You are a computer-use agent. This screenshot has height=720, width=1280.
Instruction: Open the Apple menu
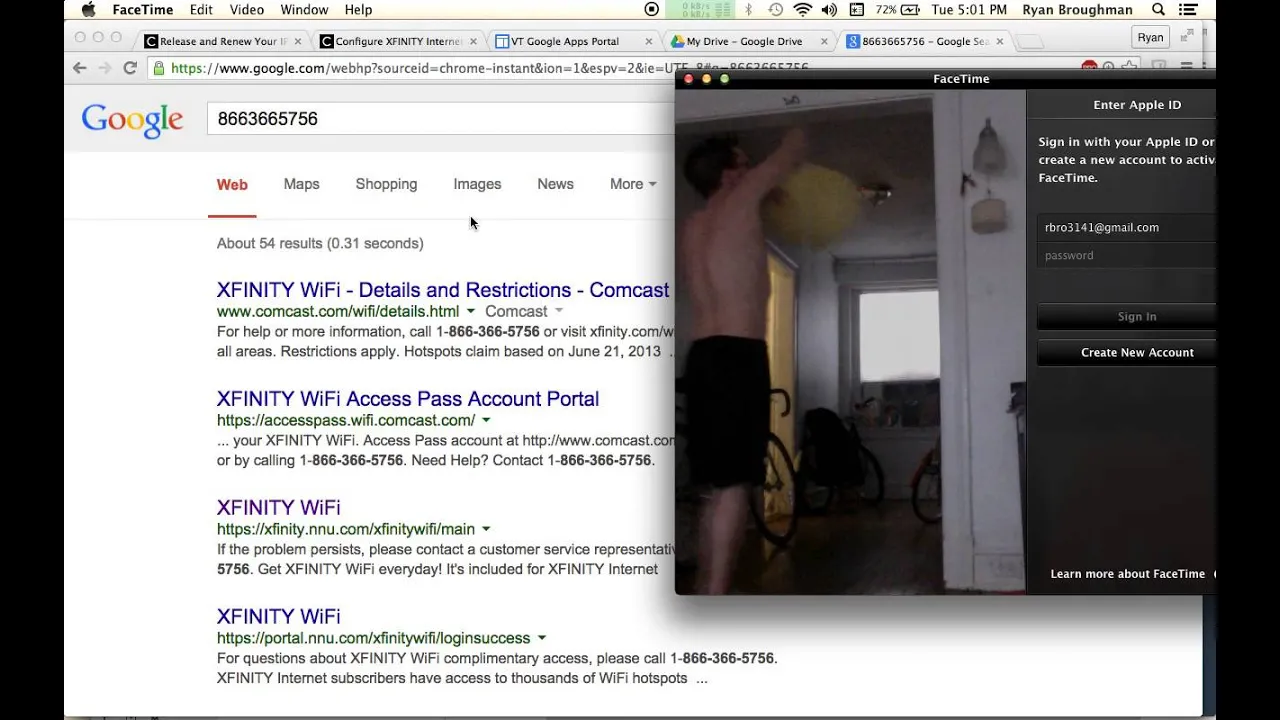coord(88,10)
